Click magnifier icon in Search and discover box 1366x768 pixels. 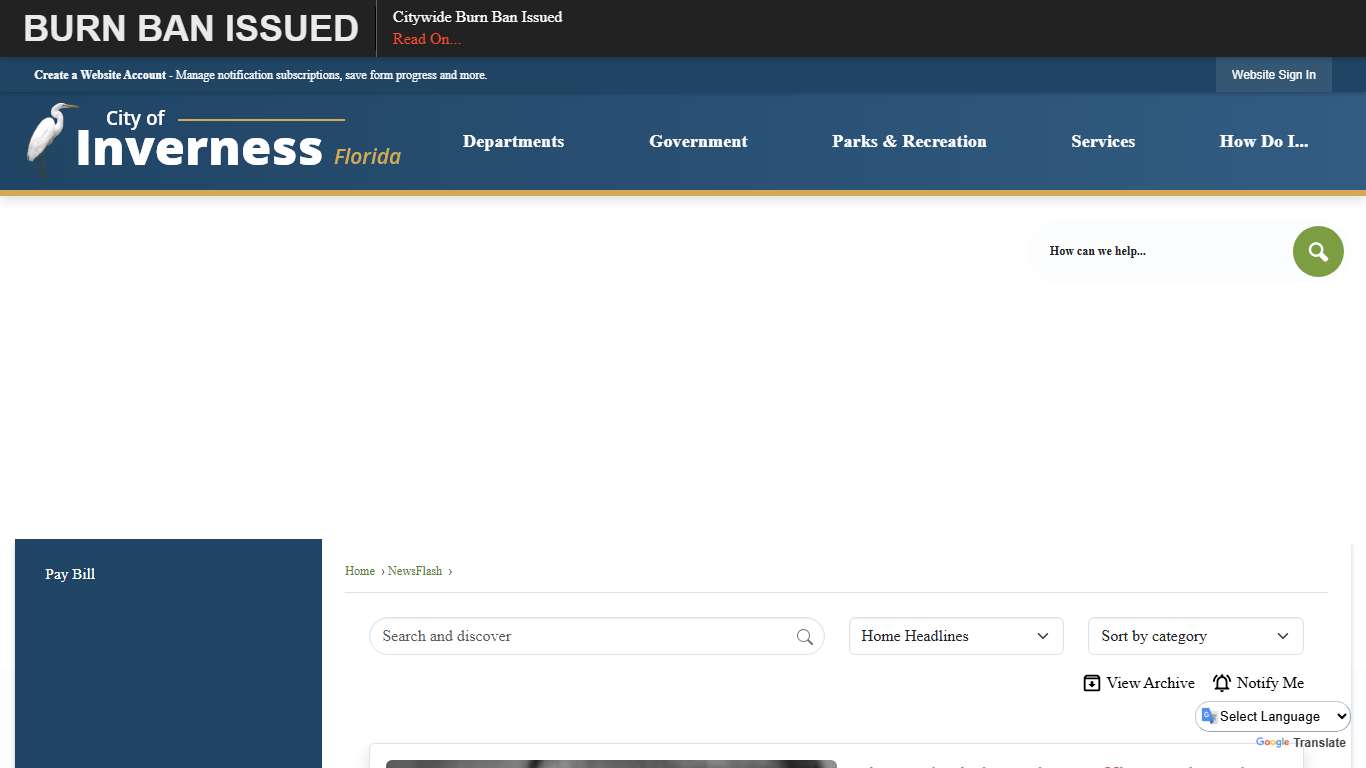point(804,637)
